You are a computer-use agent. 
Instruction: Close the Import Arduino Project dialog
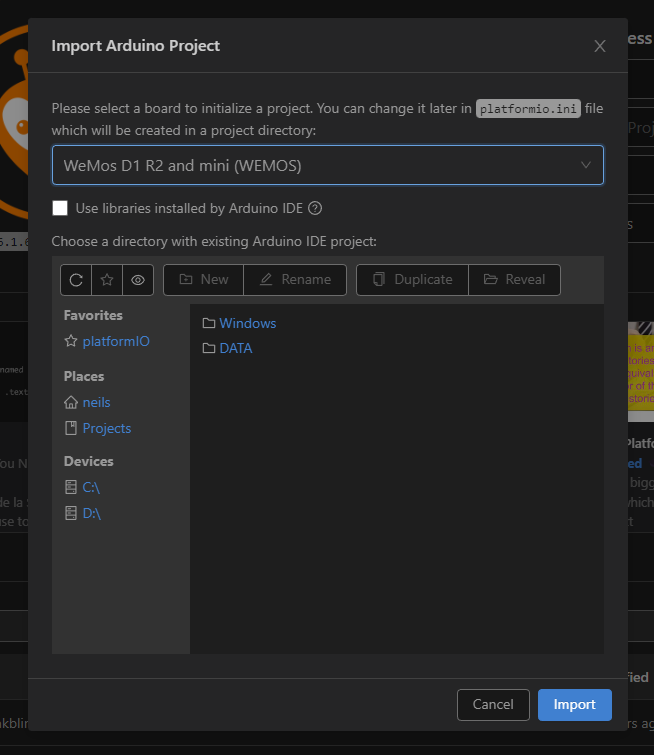600,46
